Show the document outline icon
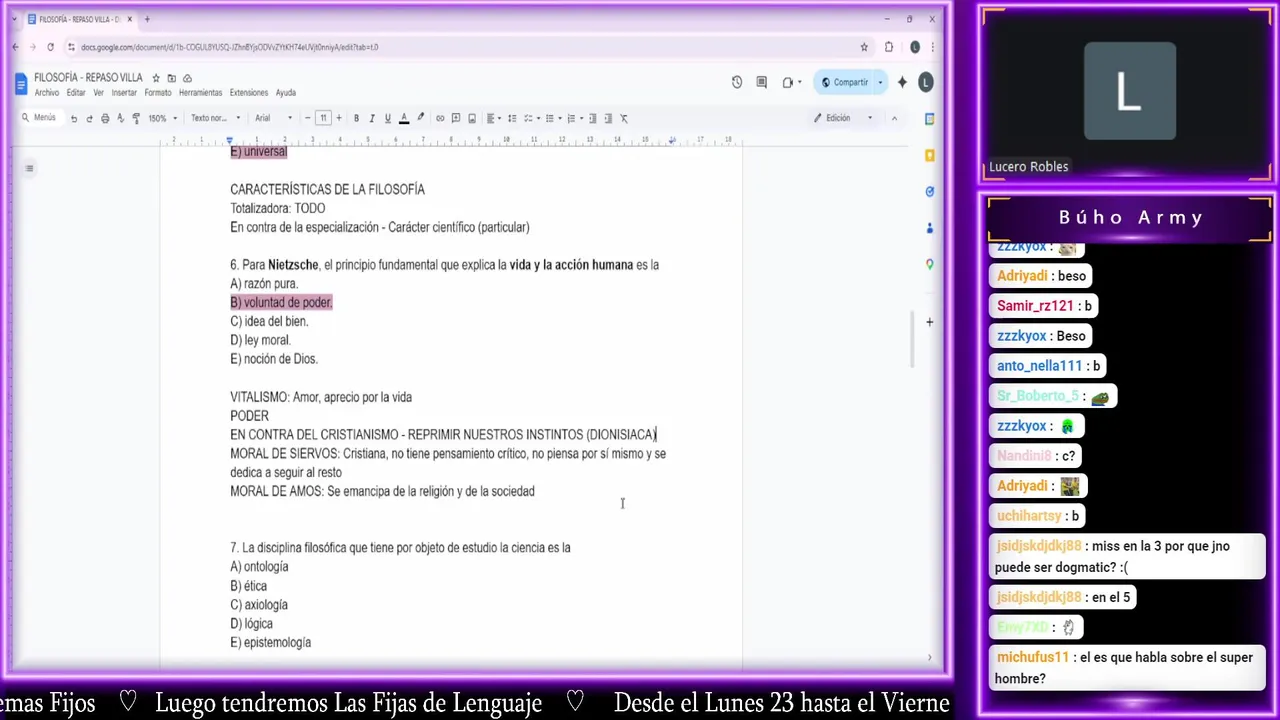Screen dimensions: 1280x720 click(29, 168)
